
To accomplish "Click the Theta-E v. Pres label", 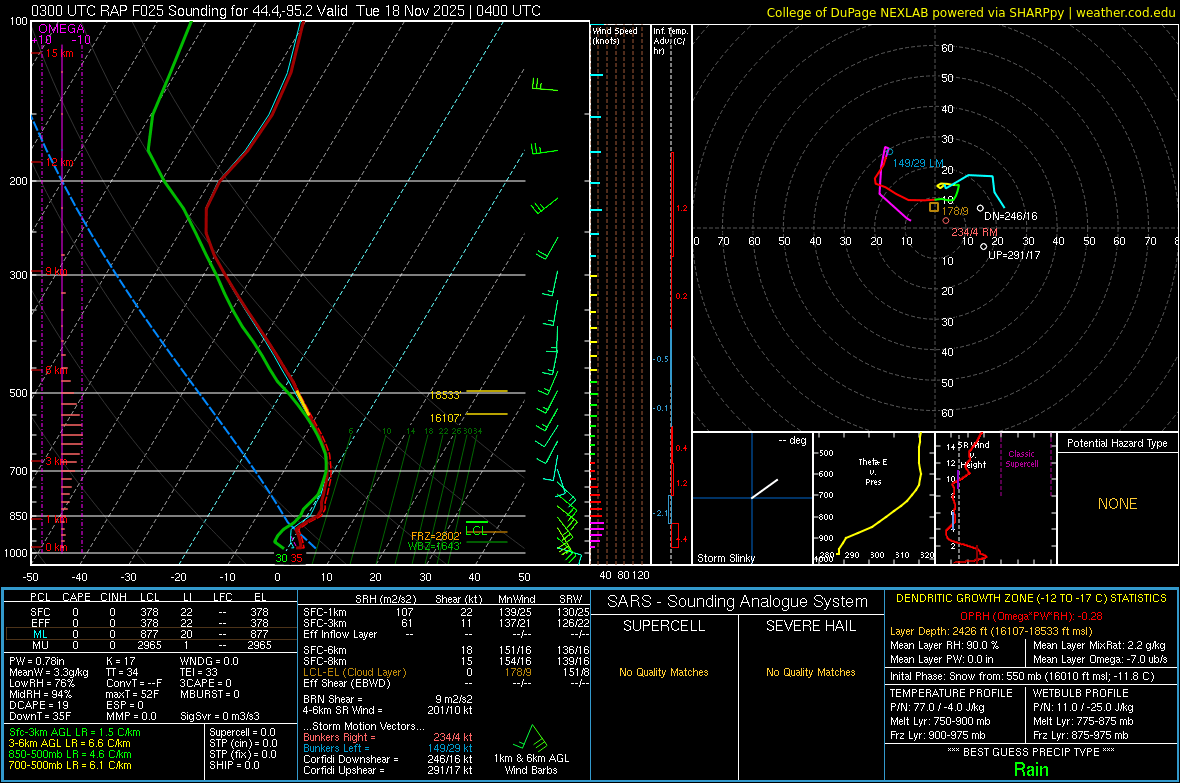I will coord(873,472).
